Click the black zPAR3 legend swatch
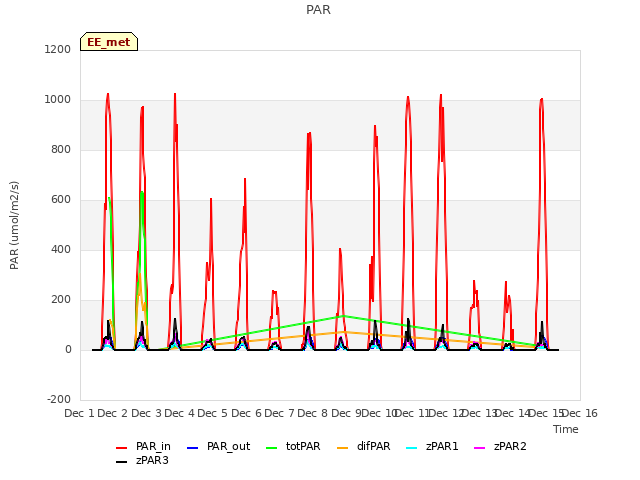Image resolution: width=640 pixels, height=480 pixels. [122, 462]
